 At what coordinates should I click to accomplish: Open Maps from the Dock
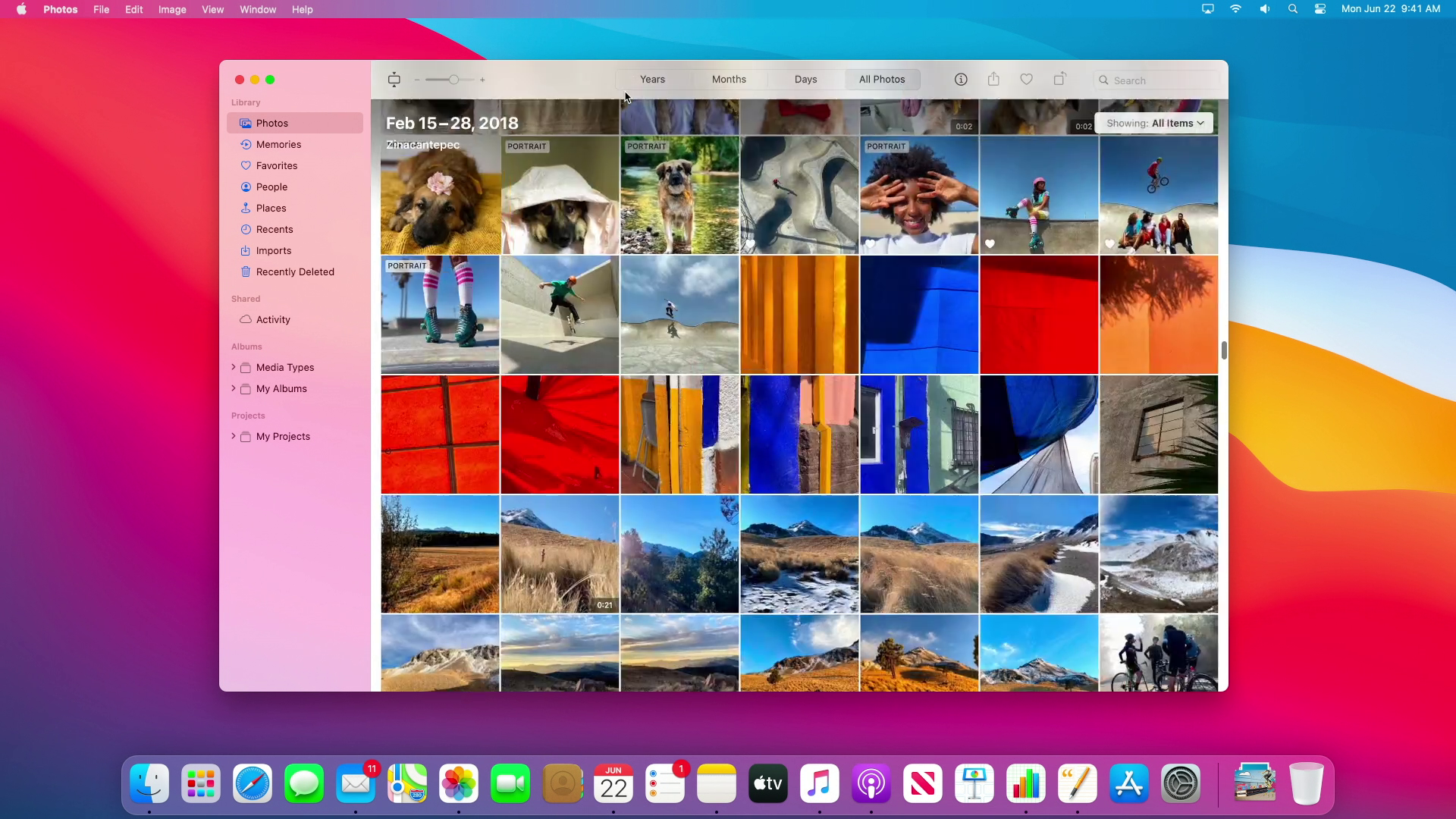tap(407, 783)
